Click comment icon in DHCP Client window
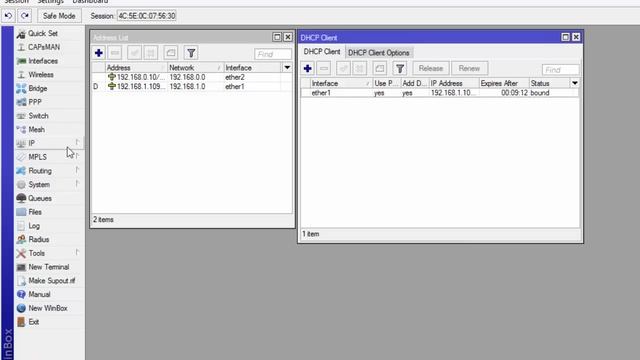This screenshot has width=640, height=360. (380, 69)
